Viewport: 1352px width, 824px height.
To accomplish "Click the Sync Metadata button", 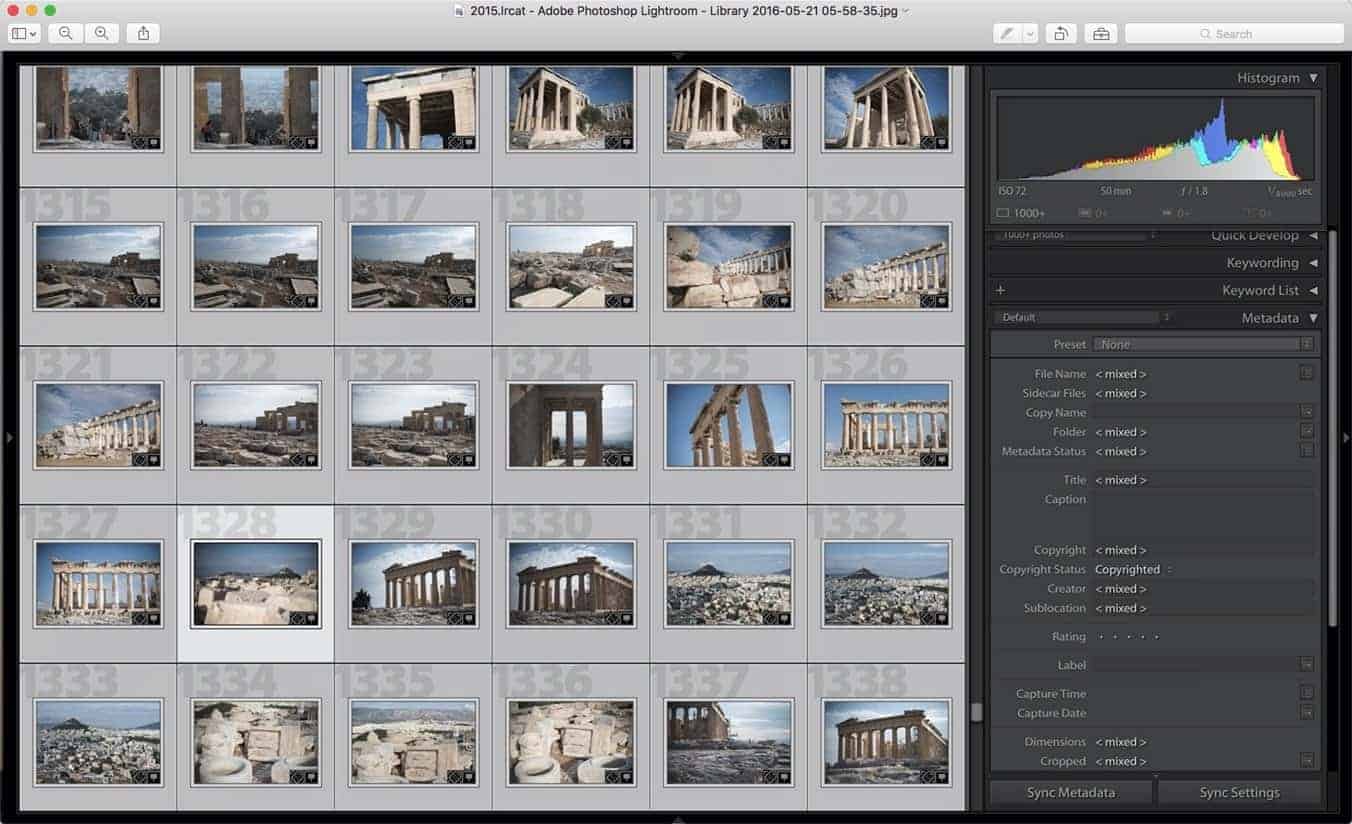I will pyautogui.click(x=1071, y=792).
